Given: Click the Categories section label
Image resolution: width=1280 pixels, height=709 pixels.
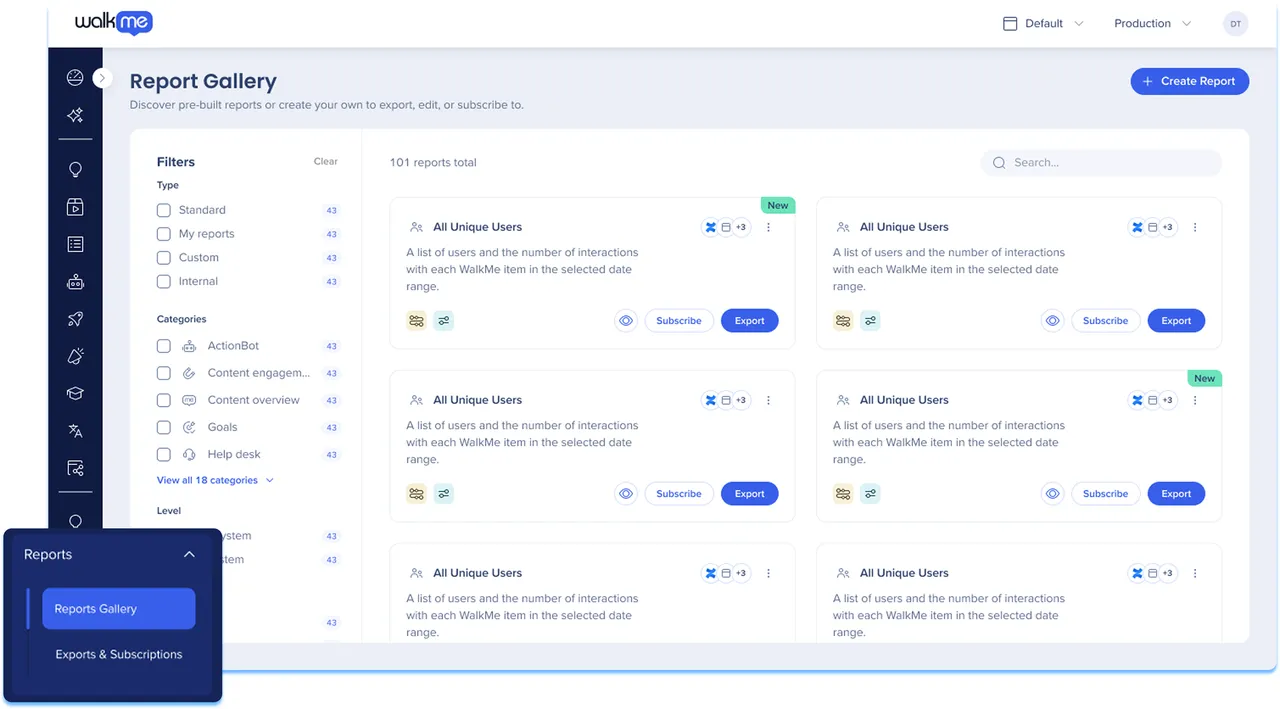Looking at the screenshot, I should [182, 319].
